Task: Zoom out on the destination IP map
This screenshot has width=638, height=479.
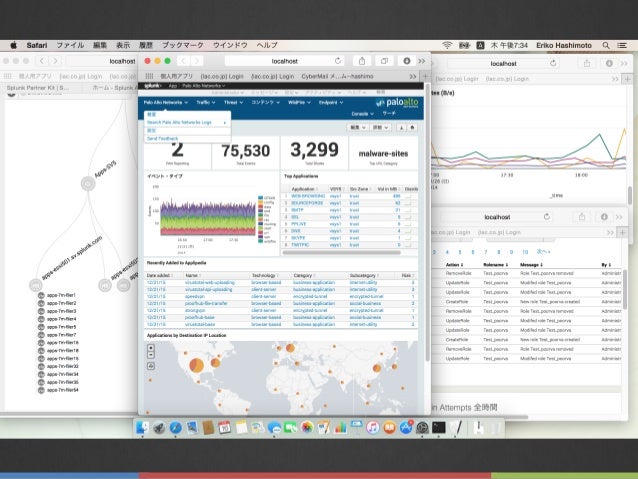Action: (x=151, y=355)
